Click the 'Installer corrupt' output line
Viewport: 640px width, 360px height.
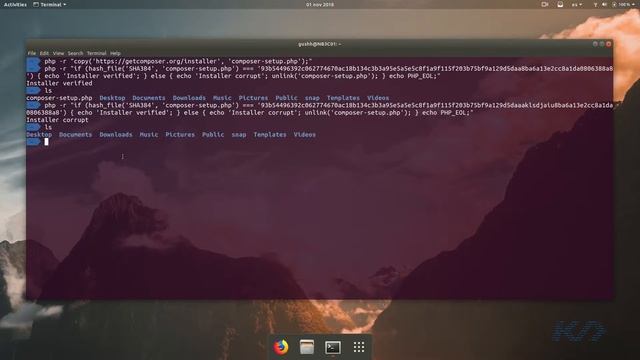click(x=57, y=120)
